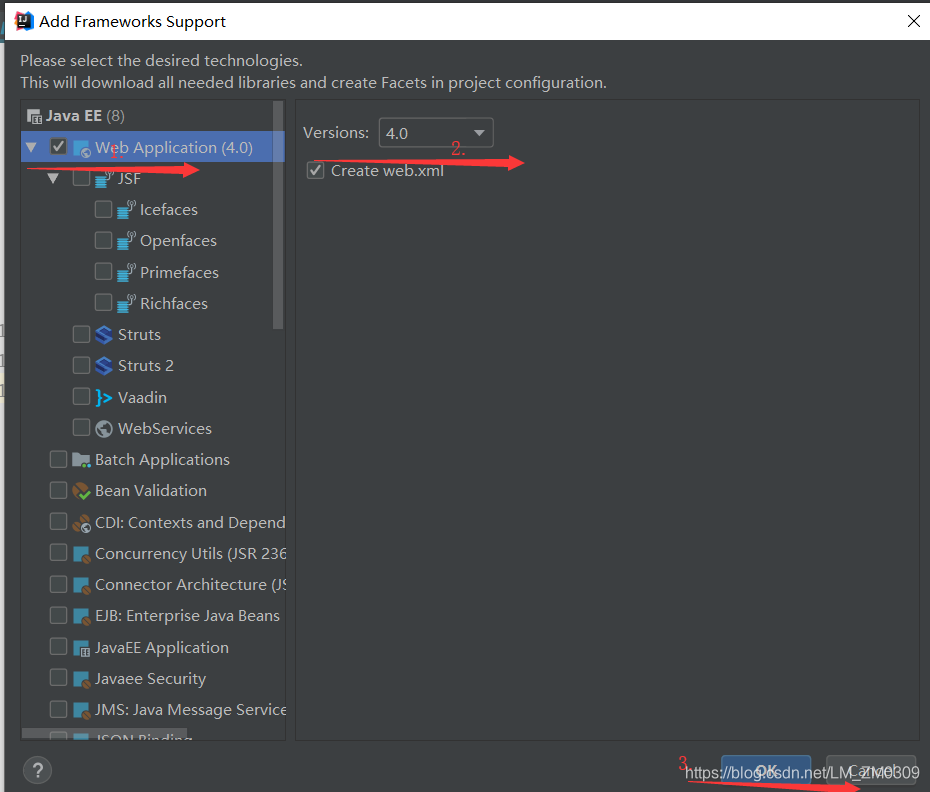The height and width of the screenshot is (792, 930).
Task: Click the Struts 2 icon
Action: pyautogui.click(x=104, y=365)
